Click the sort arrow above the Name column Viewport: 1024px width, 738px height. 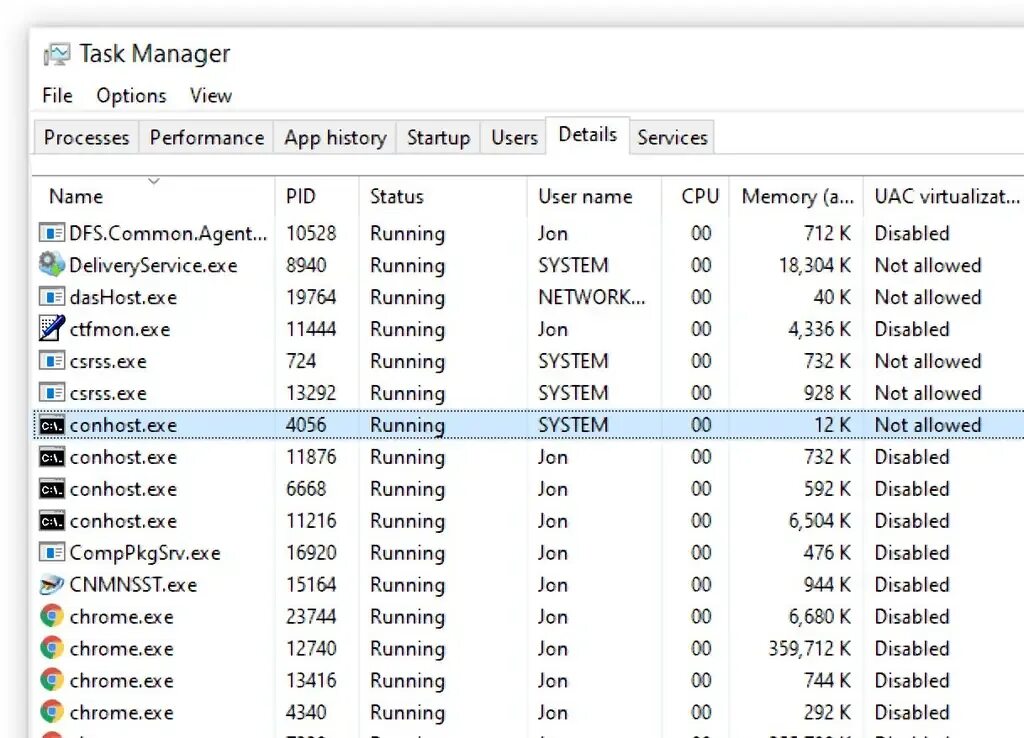tap(154, 181)
